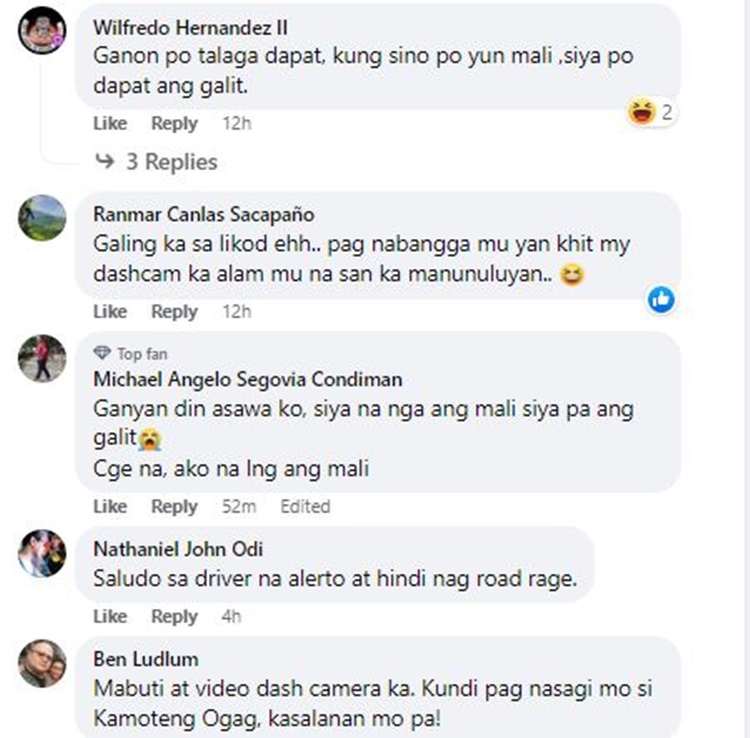Open Ben Ludlum's profile photo
750x738 pixels.
tap(42, 663)
